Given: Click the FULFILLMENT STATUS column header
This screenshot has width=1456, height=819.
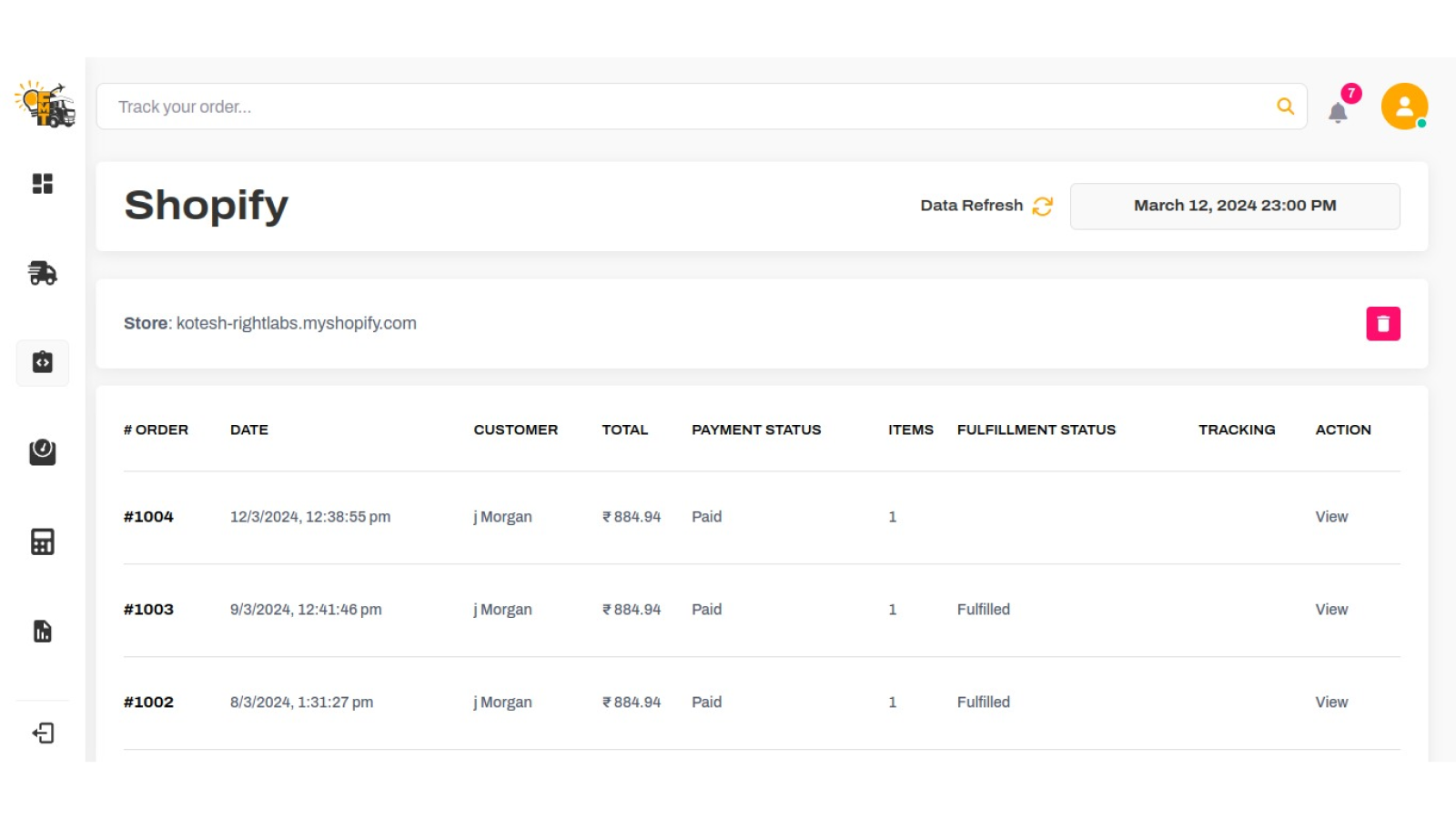Looking at the screenshot, I should (1036, 430).
